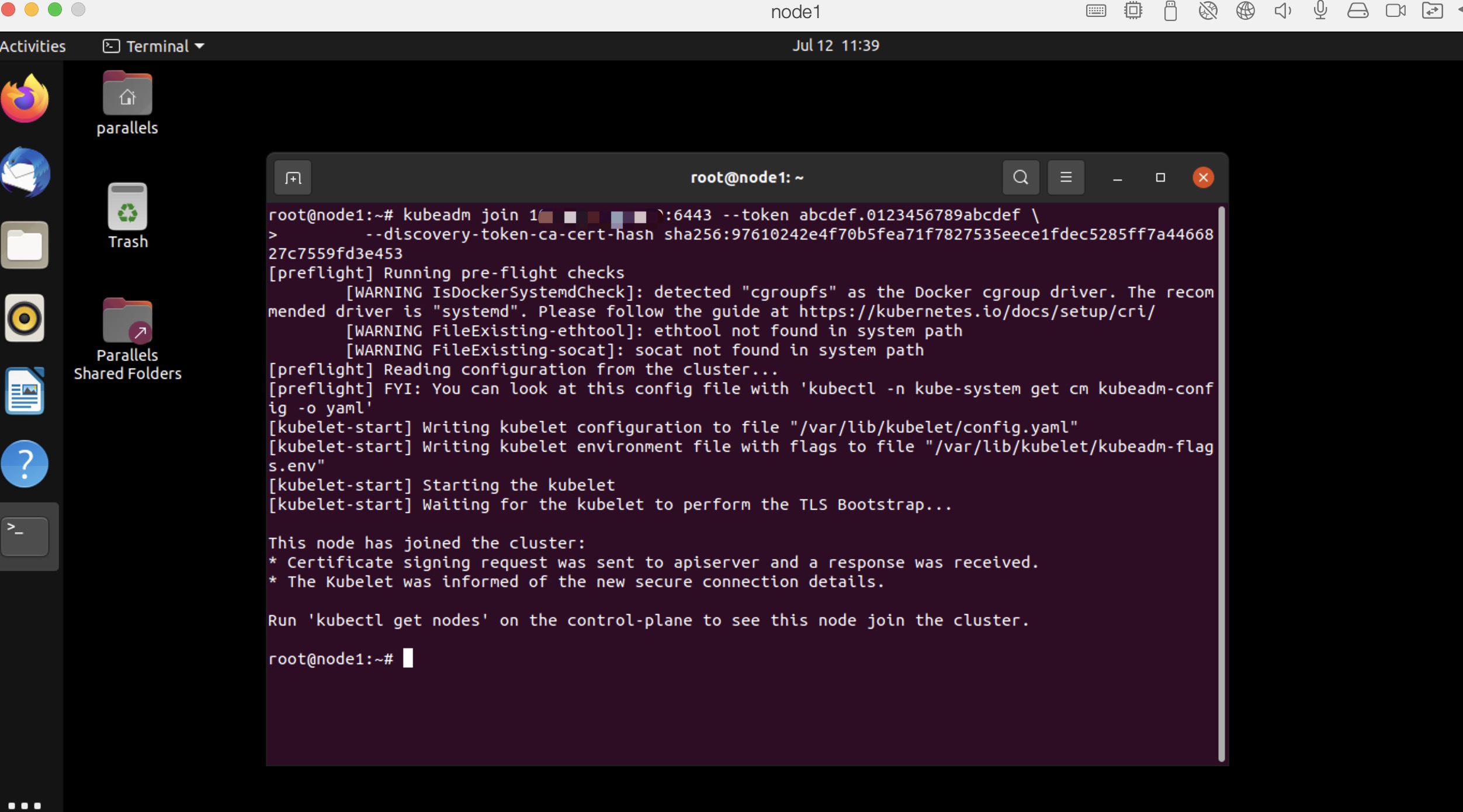The image size is (1463, 812).
Task: Show applications grid at dock bottom
Action: pos(25,806)
